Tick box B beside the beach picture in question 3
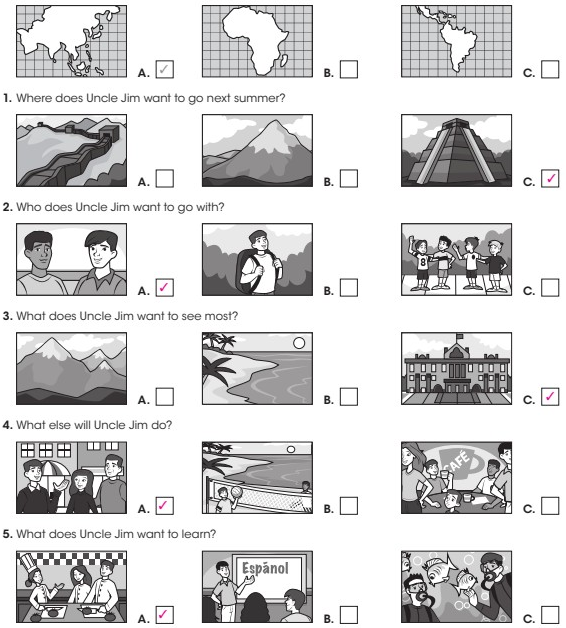The width and height of the screenshot is (566, 628). pos(348,397)
